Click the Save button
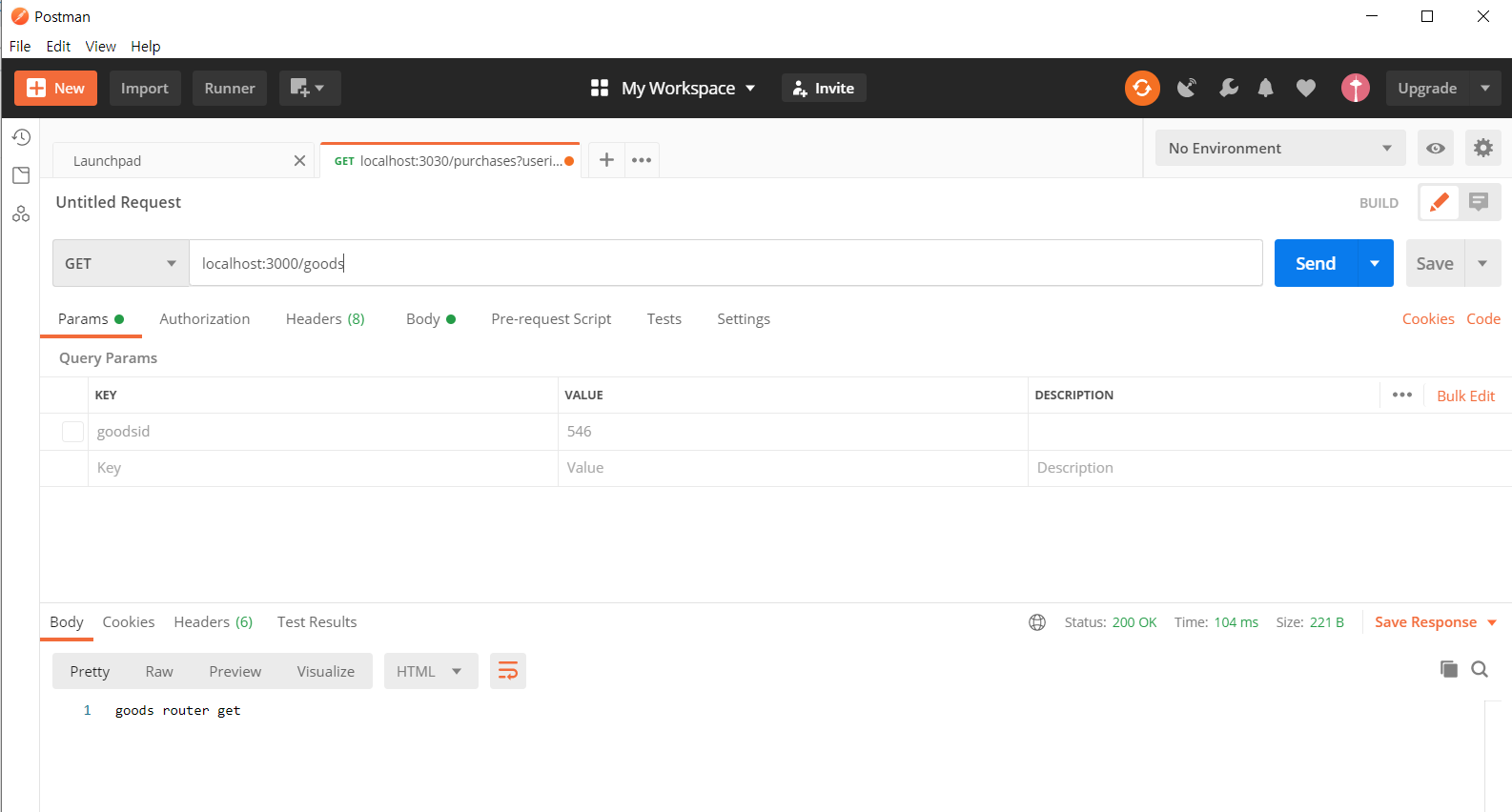The width and height of the screenshot is (1512, 812). (1435, 263)
